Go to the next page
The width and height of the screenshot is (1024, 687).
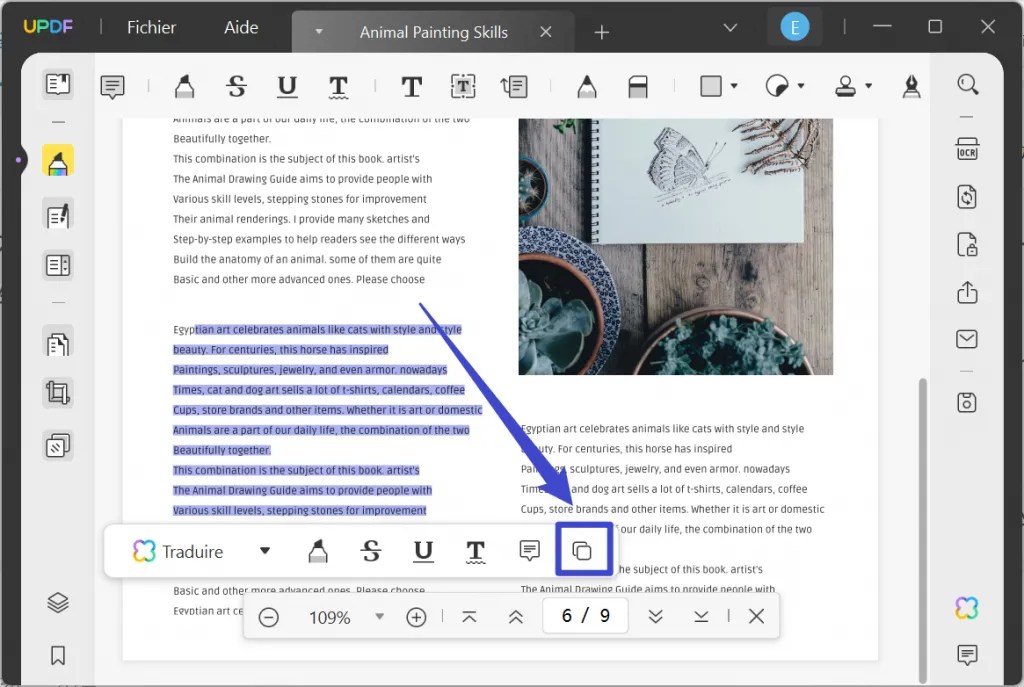point(655,616)
